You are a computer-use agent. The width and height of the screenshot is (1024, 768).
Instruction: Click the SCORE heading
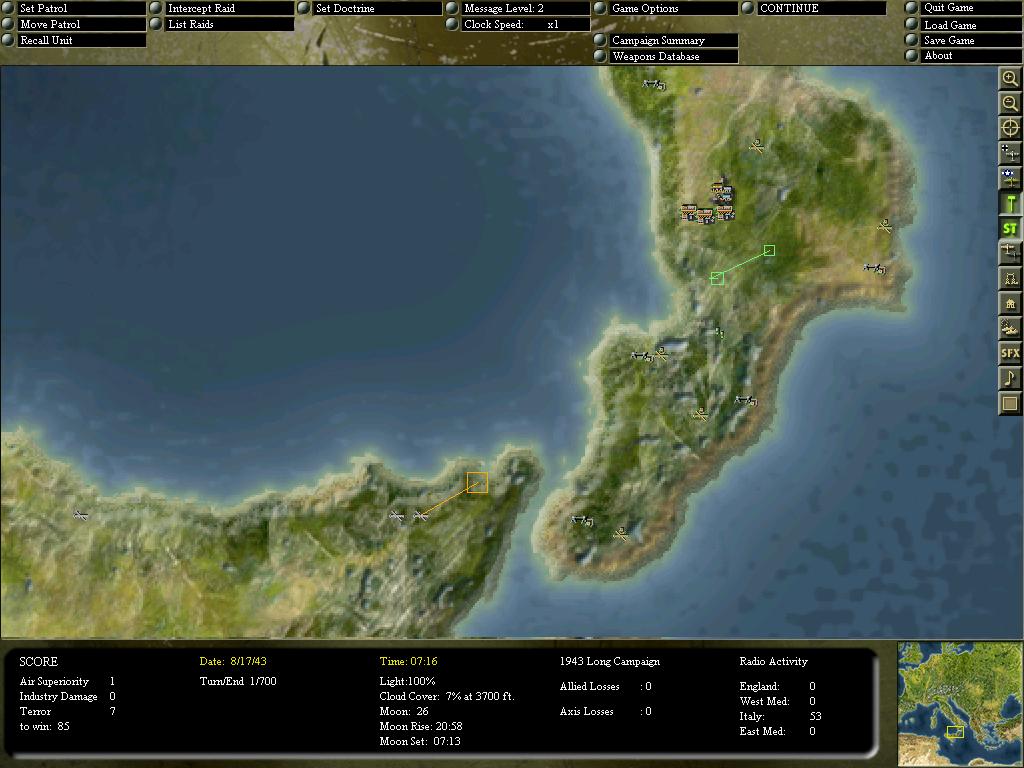pos(39,662)
